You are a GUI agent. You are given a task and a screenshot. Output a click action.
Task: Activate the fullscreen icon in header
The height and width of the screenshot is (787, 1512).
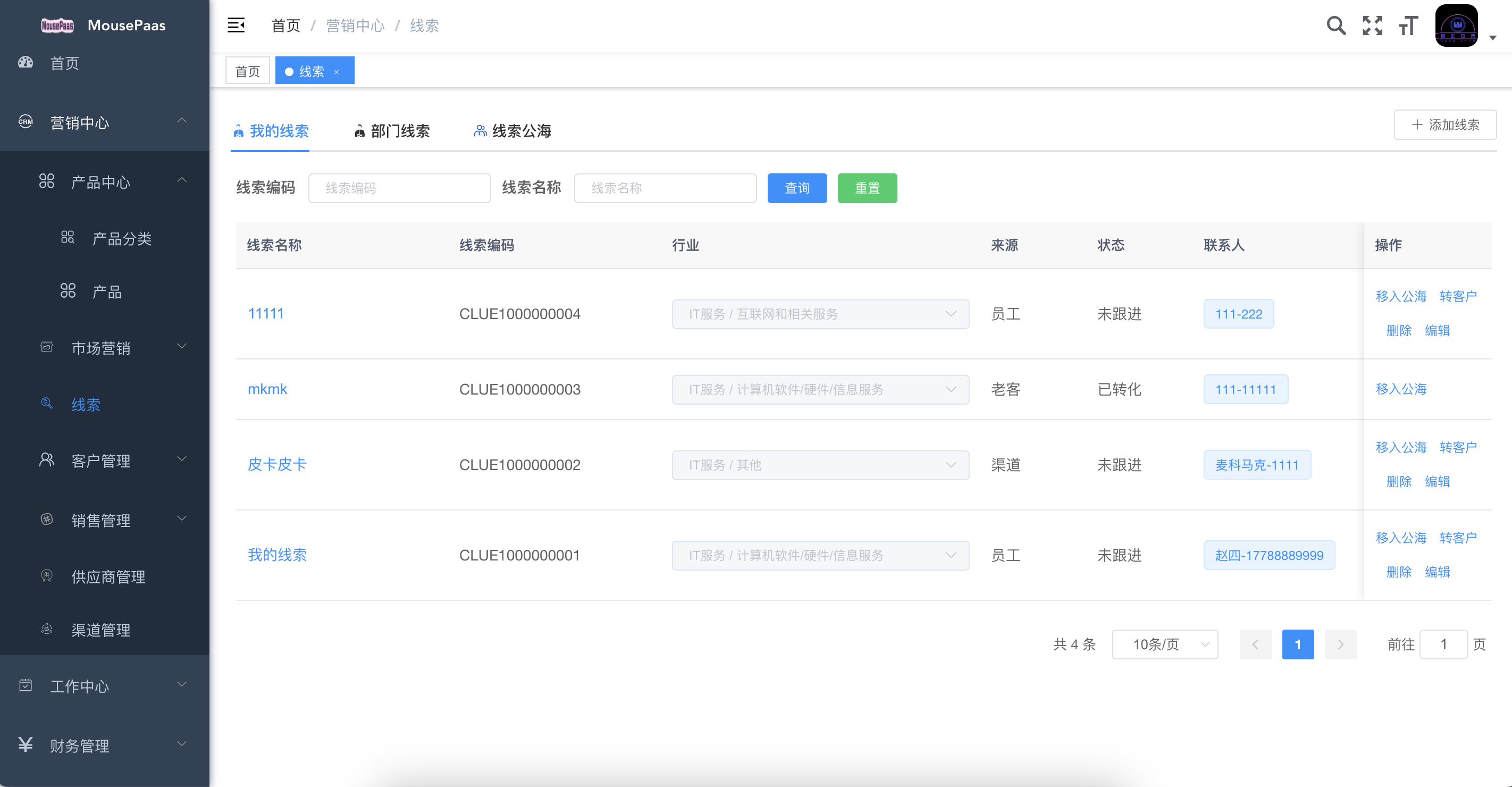(x=1372, y=25)
